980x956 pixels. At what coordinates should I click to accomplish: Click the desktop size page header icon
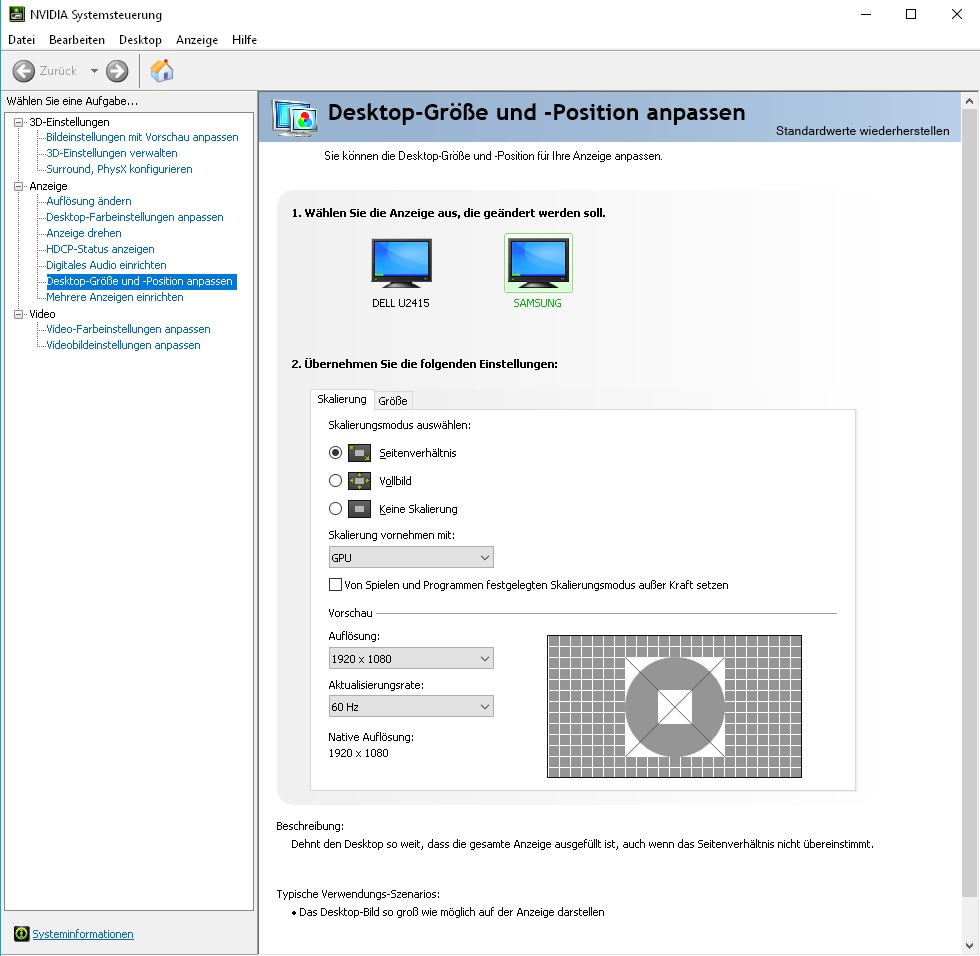pos(295,117)
